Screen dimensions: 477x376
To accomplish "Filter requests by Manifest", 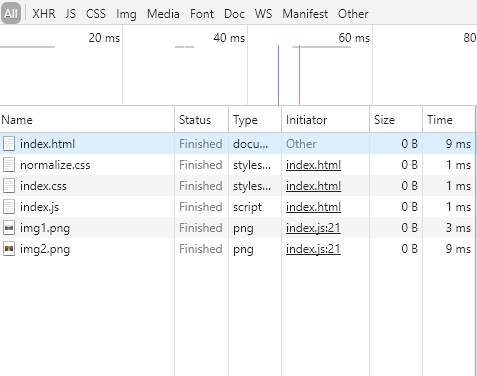I will click(x=305, y=14).
